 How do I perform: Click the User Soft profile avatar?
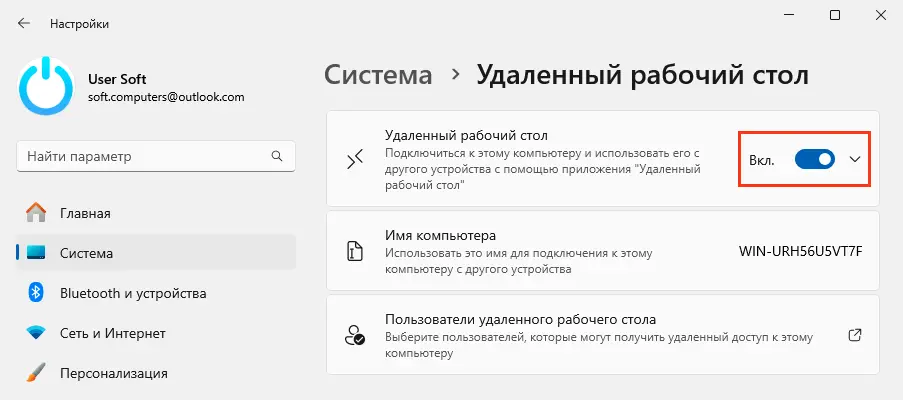tap(46, 86)
